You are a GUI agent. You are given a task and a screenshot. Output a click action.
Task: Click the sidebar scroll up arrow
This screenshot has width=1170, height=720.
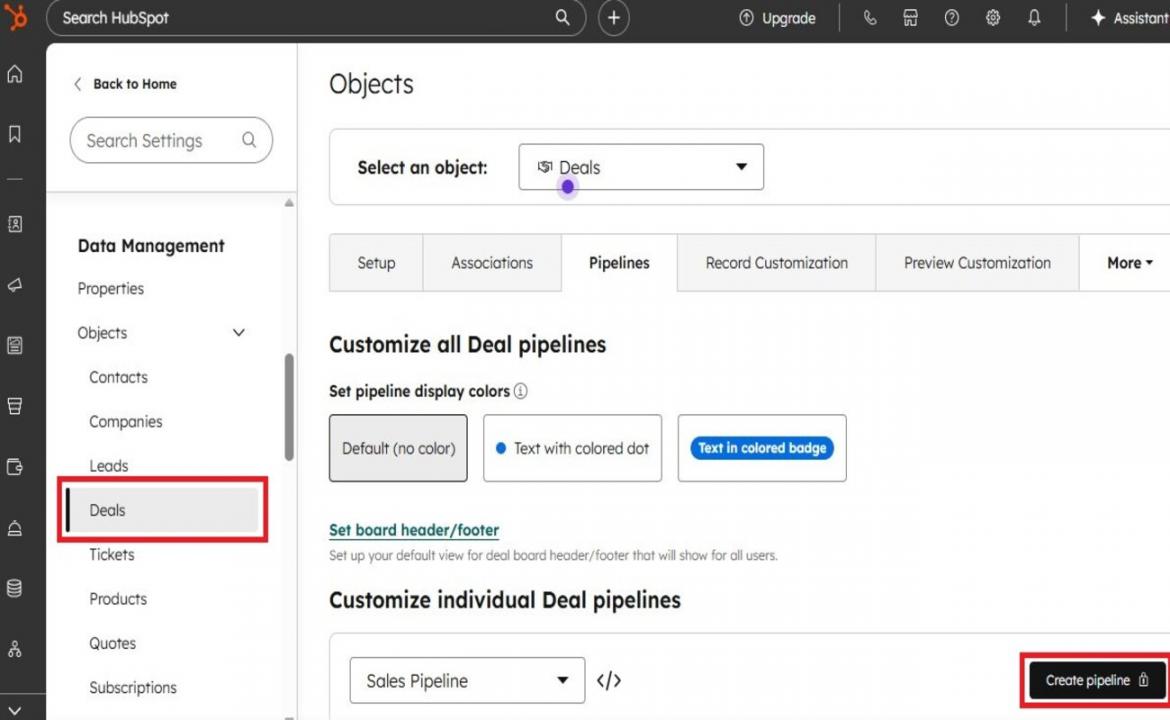(289, 203)
